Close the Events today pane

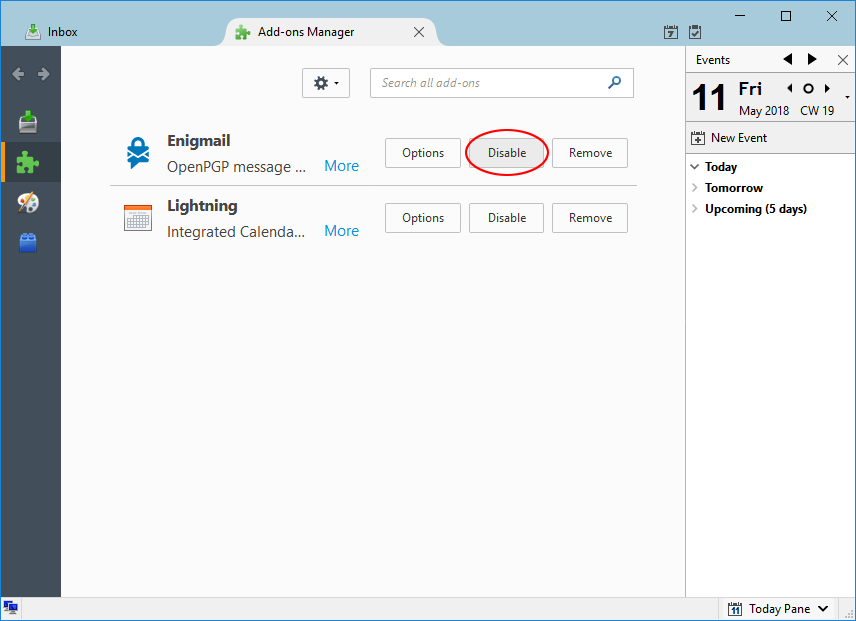coord(843,59)
